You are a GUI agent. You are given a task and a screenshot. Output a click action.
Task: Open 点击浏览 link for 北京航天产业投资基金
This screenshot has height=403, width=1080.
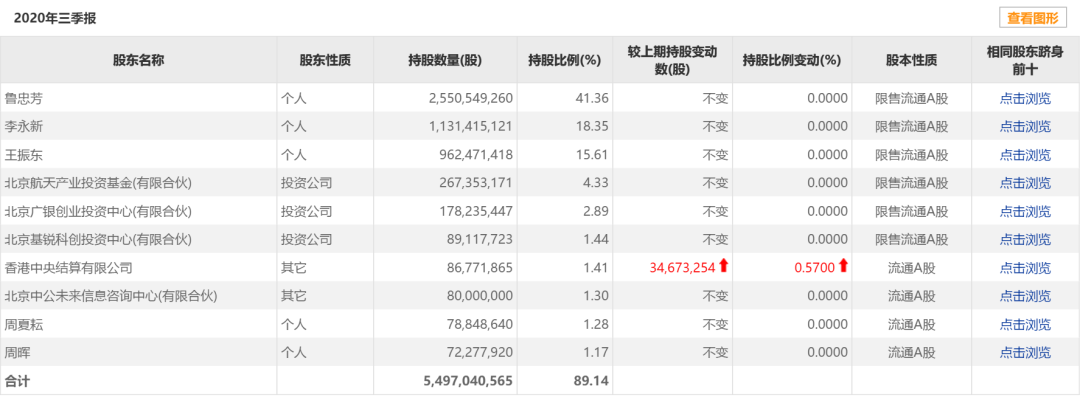(1025, 183)
